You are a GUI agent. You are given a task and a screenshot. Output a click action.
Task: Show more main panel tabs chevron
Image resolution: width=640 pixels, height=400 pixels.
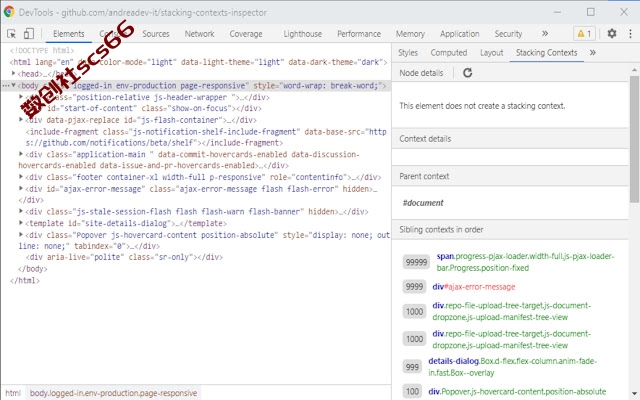(545, 33)
